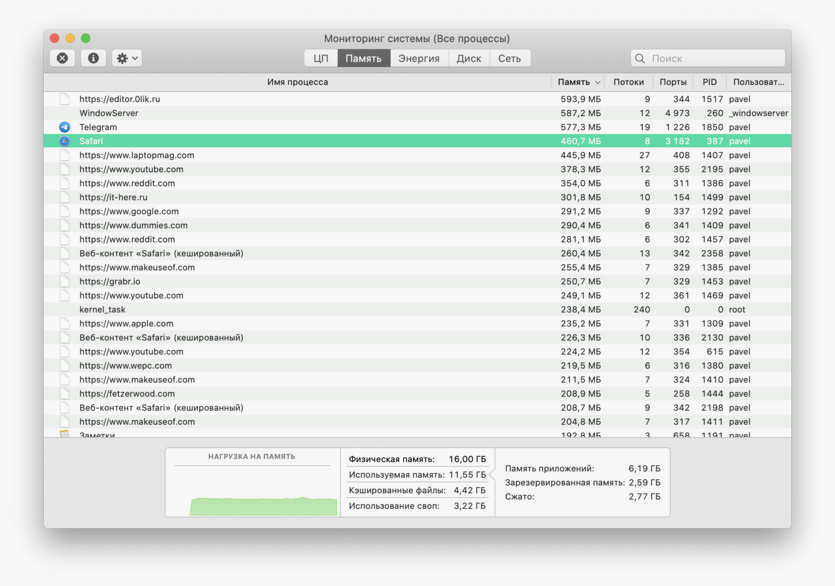Click the page icon next to https://grabr.io

65,281
